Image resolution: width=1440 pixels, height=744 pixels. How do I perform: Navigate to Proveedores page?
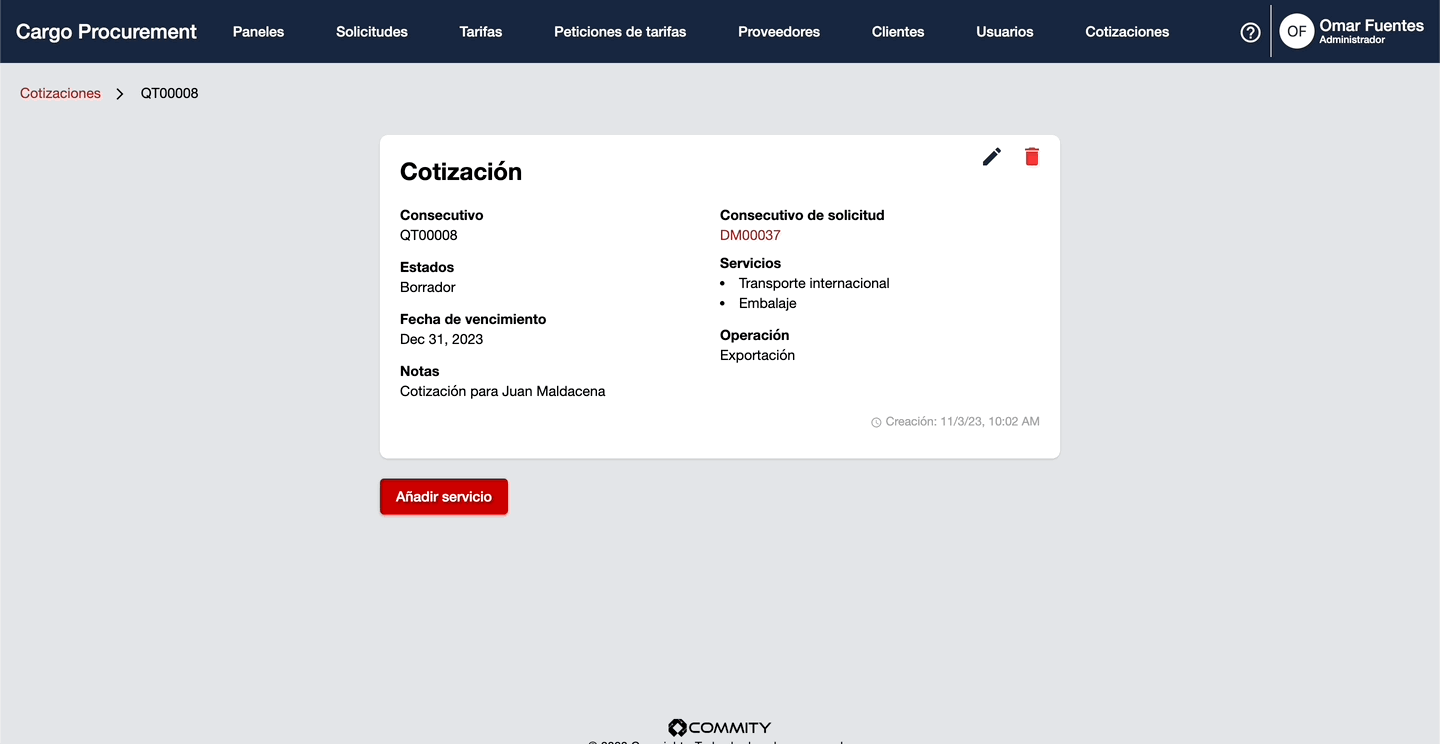tap(779, 32)
